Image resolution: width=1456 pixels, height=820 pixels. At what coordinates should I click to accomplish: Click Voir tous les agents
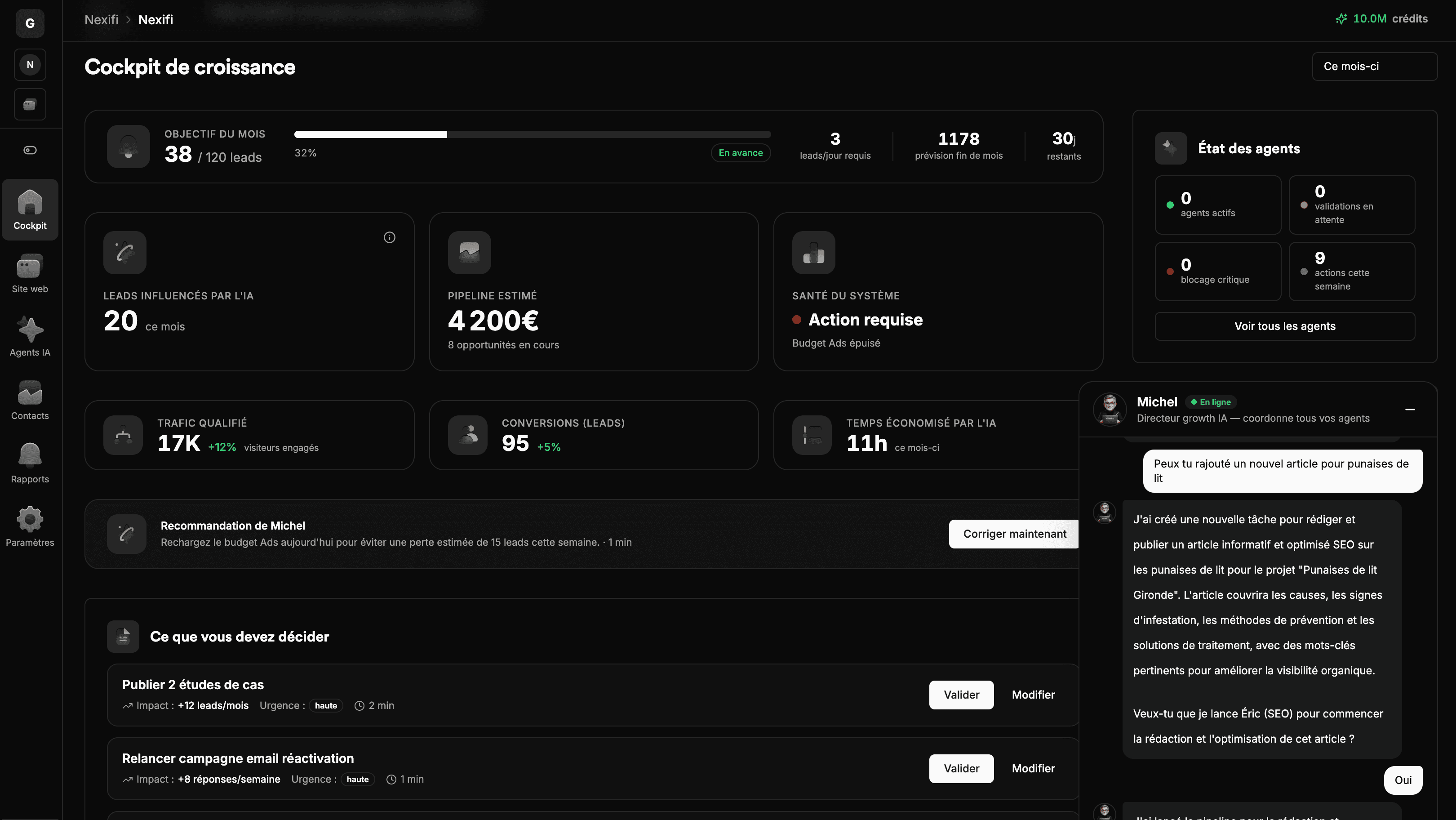click(x=1284, y=326)
